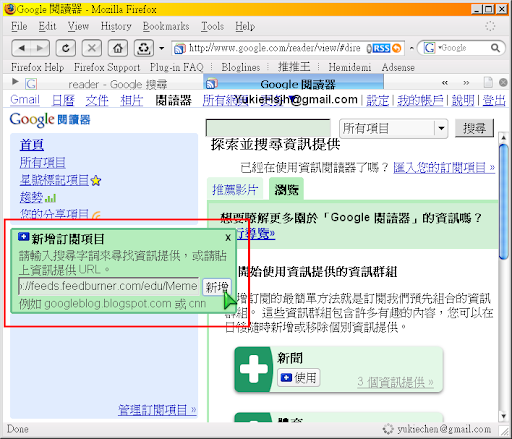
Task: Switch to the 推薦影片 tab
Action: click(x=235, y=189)
